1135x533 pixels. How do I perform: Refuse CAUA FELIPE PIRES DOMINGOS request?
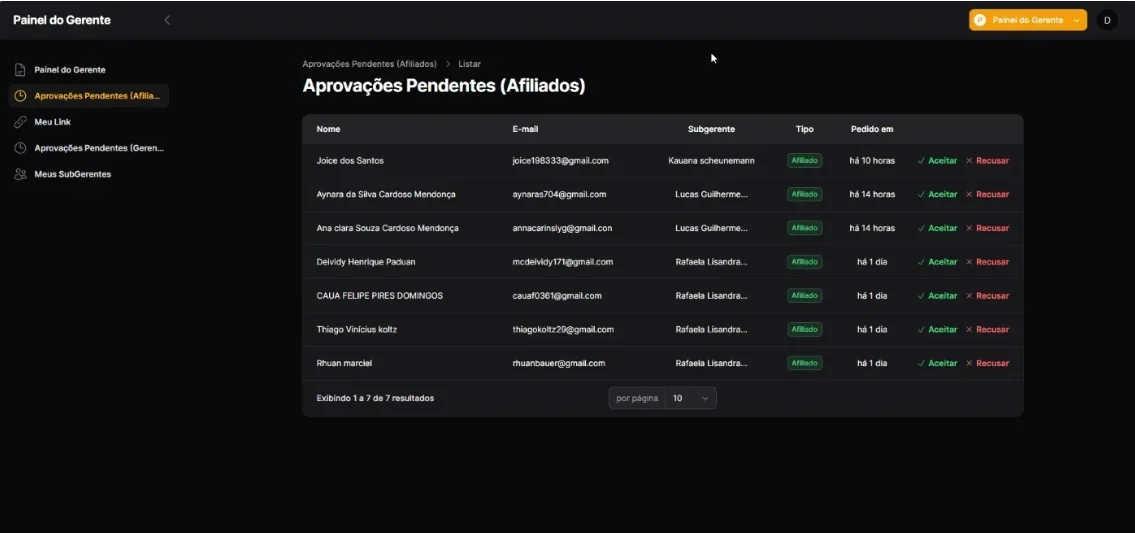tap(987, 295)
